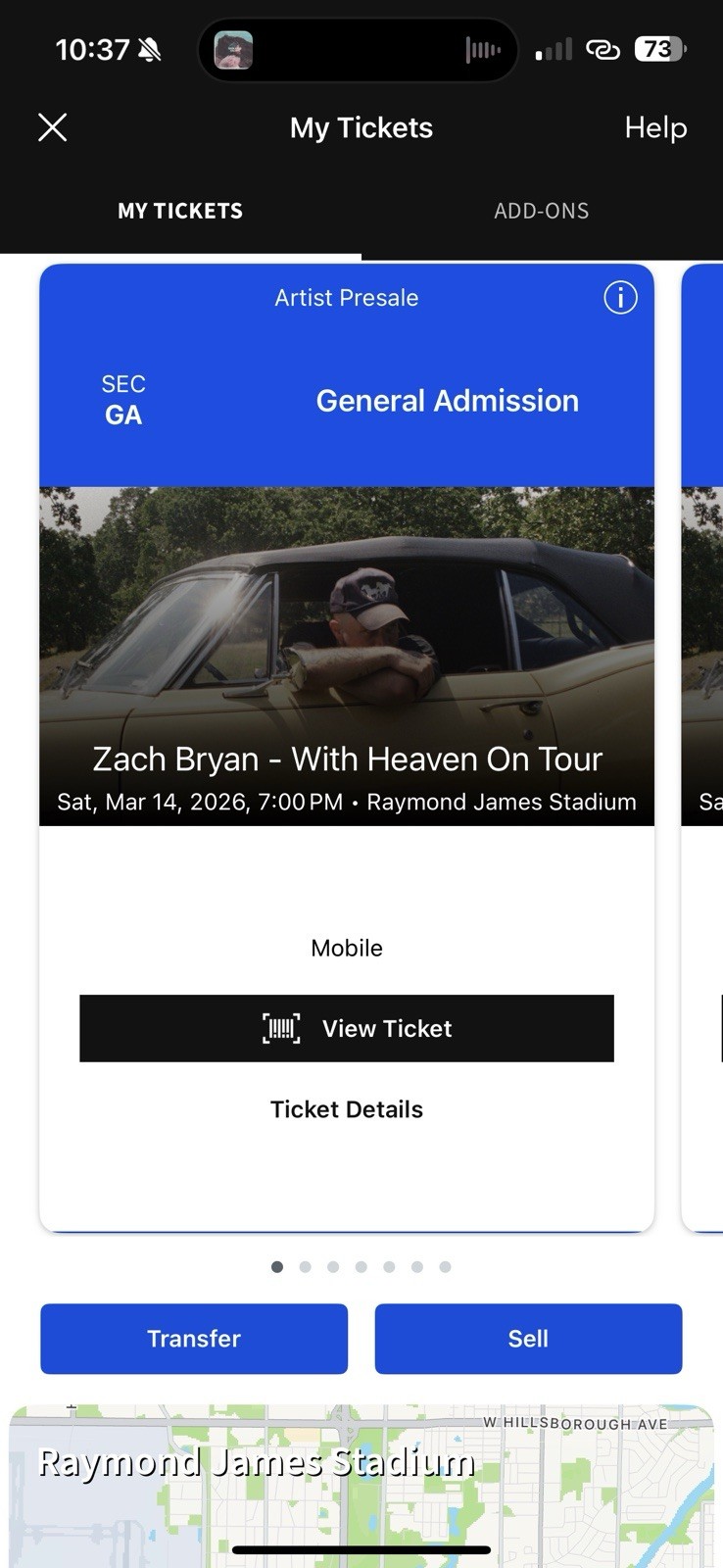Tap the Sell button
Image resolution: width=723 pixels, height=1568 pixels.
point(528,1339)
